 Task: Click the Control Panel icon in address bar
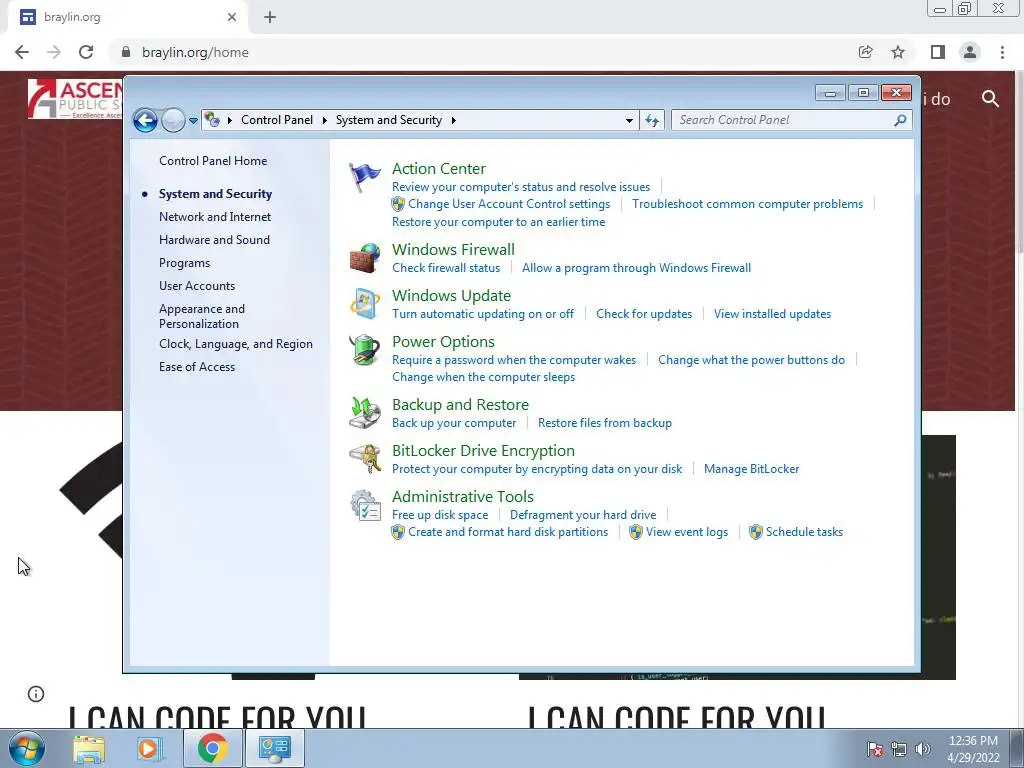click(x=212, y=120)
